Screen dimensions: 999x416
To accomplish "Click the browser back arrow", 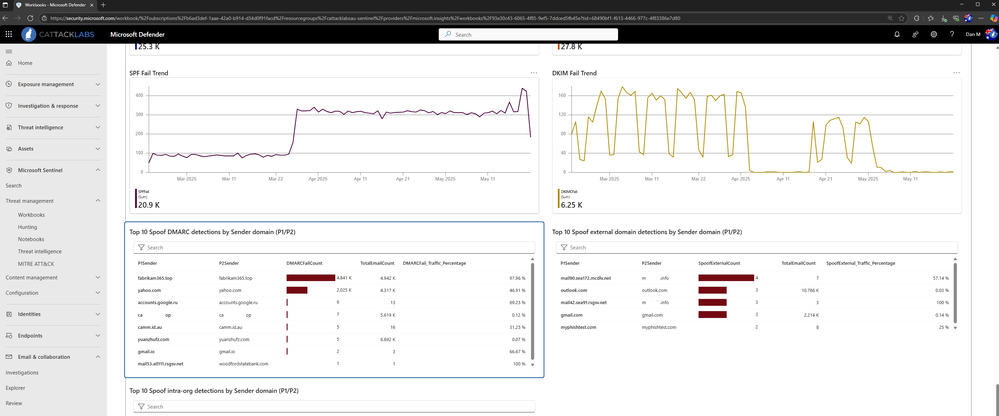I will pyautogui.click(x=7, y=18).
